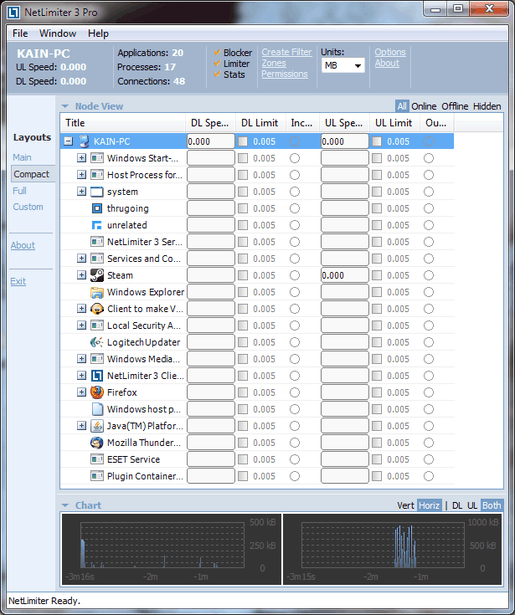Enable DL Limit checkbox for KAIN-PC
This screenshot has height=615, width=515.
(243, 141)
